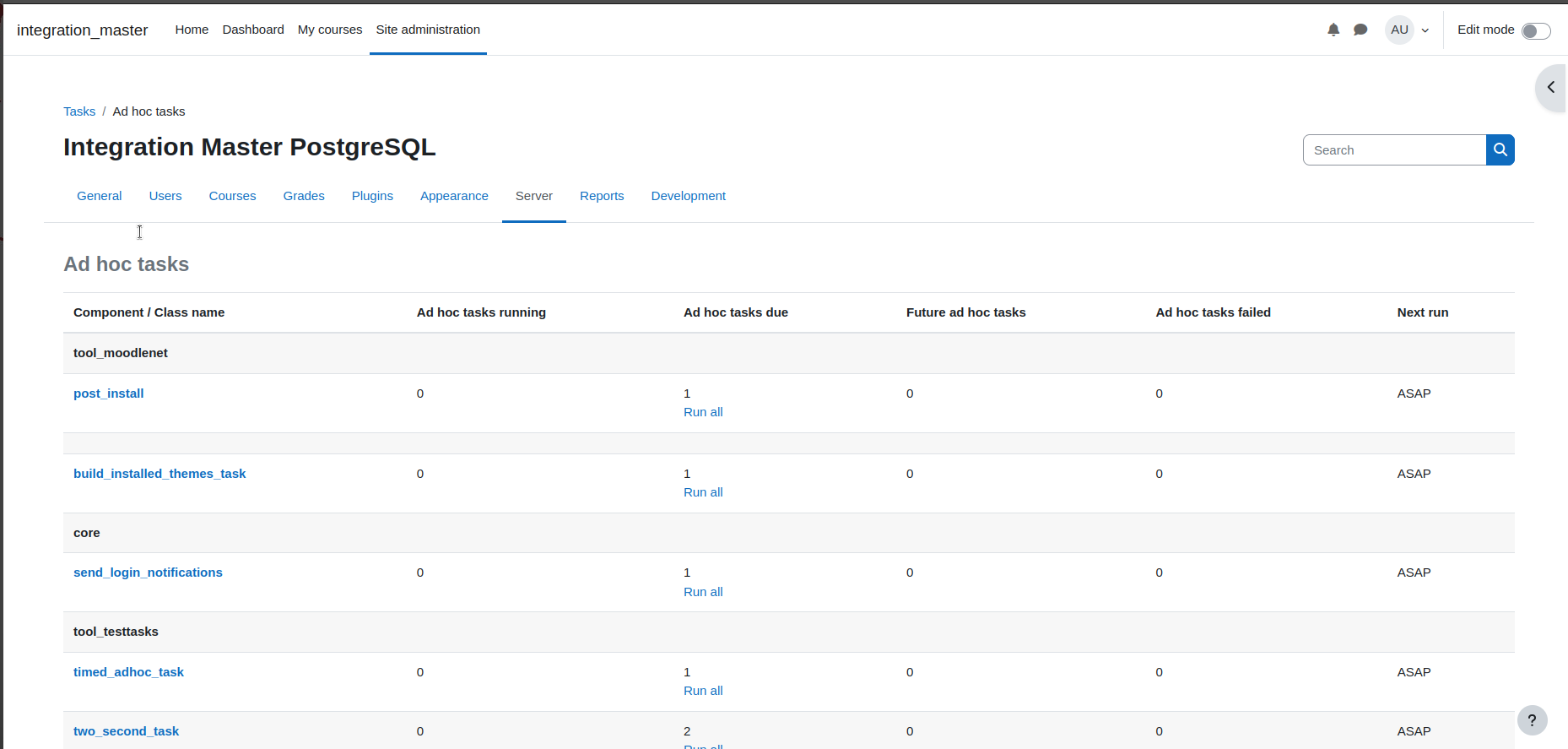The image size is (1568, 749).
Task: Switch to the Users tab
Action: coord(165,196)
